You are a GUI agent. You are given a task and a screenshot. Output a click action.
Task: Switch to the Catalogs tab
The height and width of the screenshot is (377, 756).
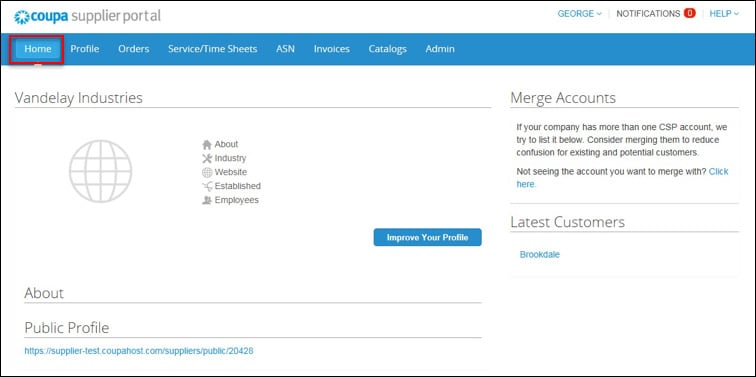point(388,49)
